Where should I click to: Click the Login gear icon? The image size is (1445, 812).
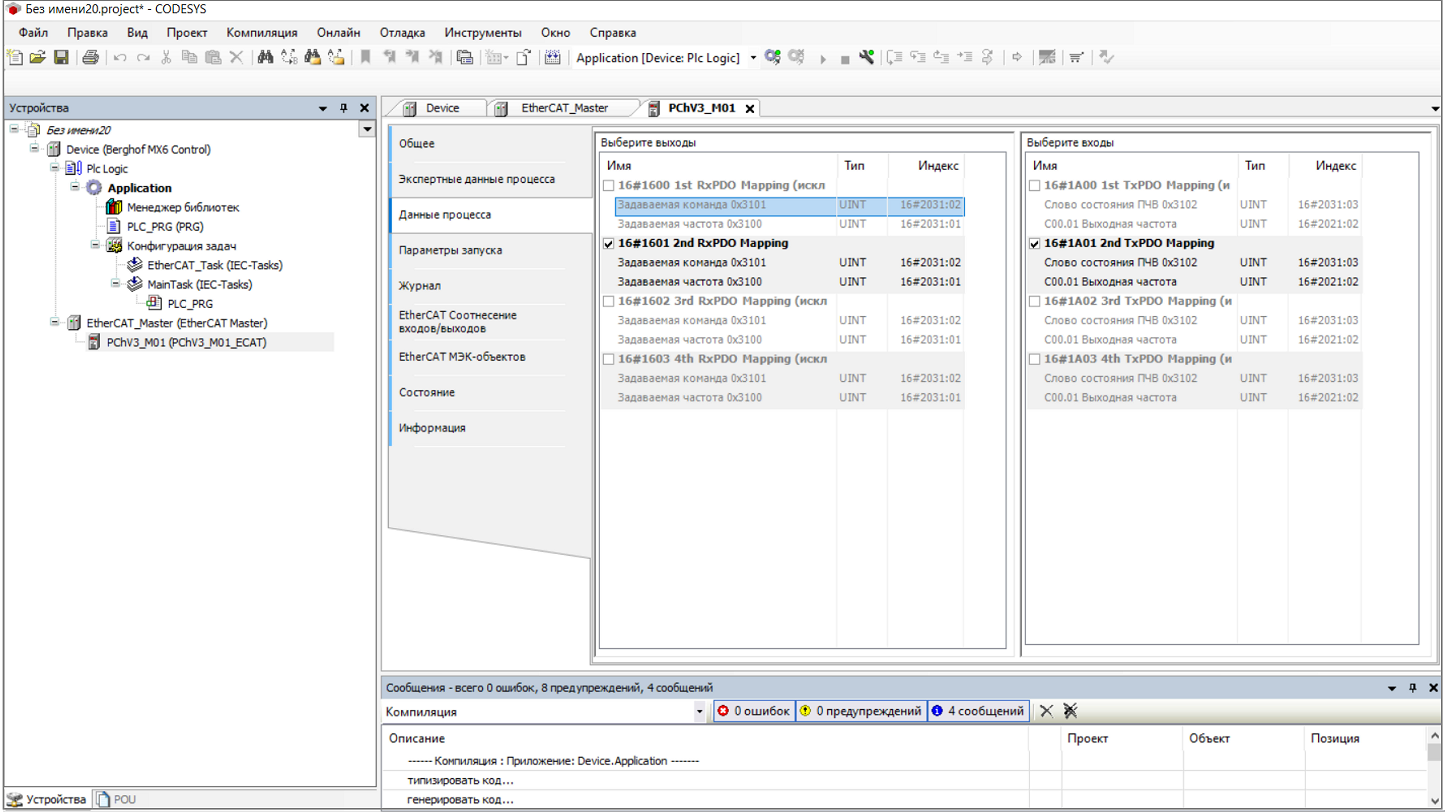pos(772,58)
